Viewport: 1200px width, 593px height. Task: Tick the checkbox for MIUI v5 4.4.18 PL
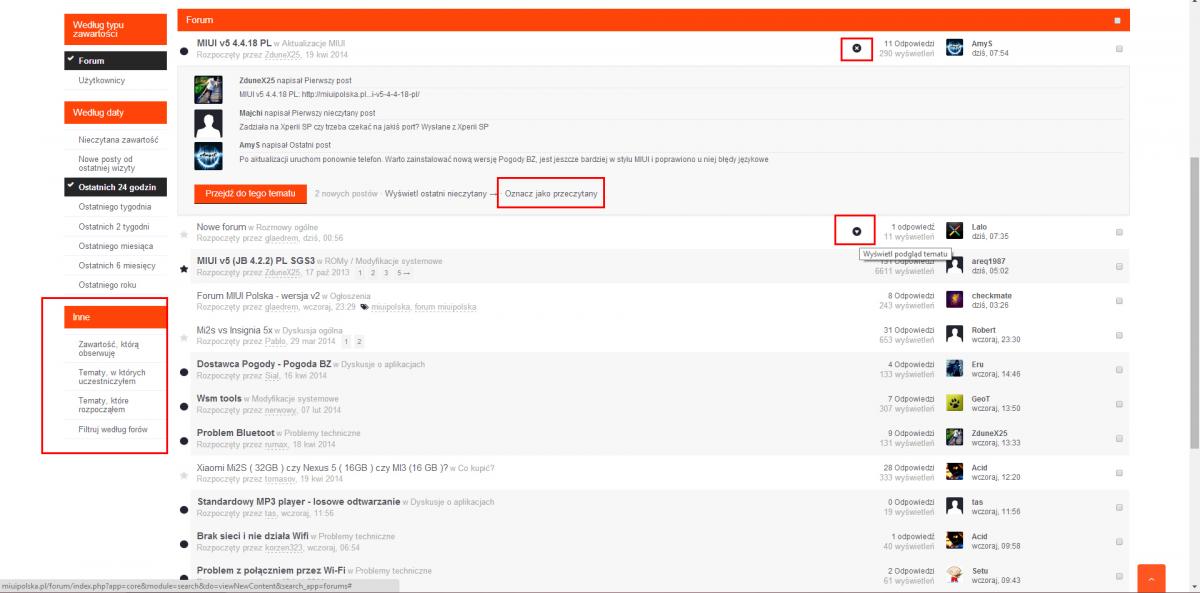(1119, 48)
